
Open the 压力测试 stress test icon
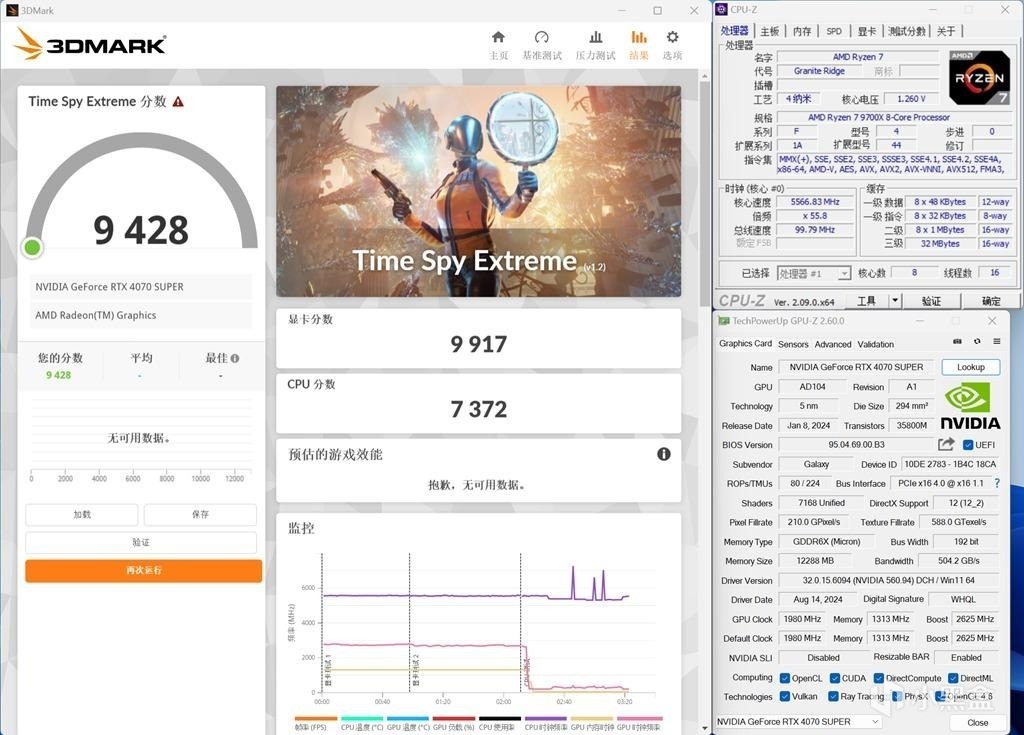596,37
